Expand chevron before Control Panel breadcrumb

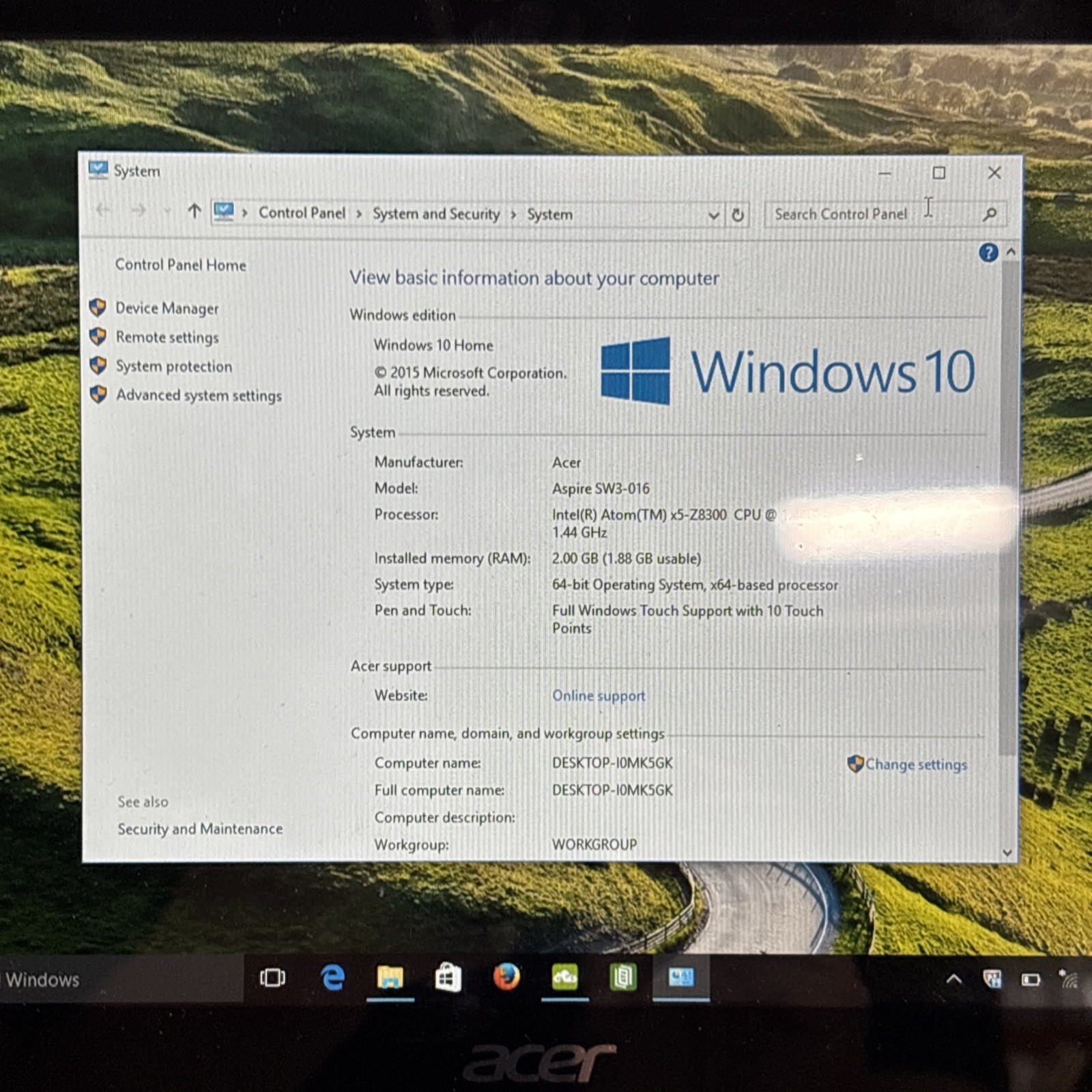244,213
